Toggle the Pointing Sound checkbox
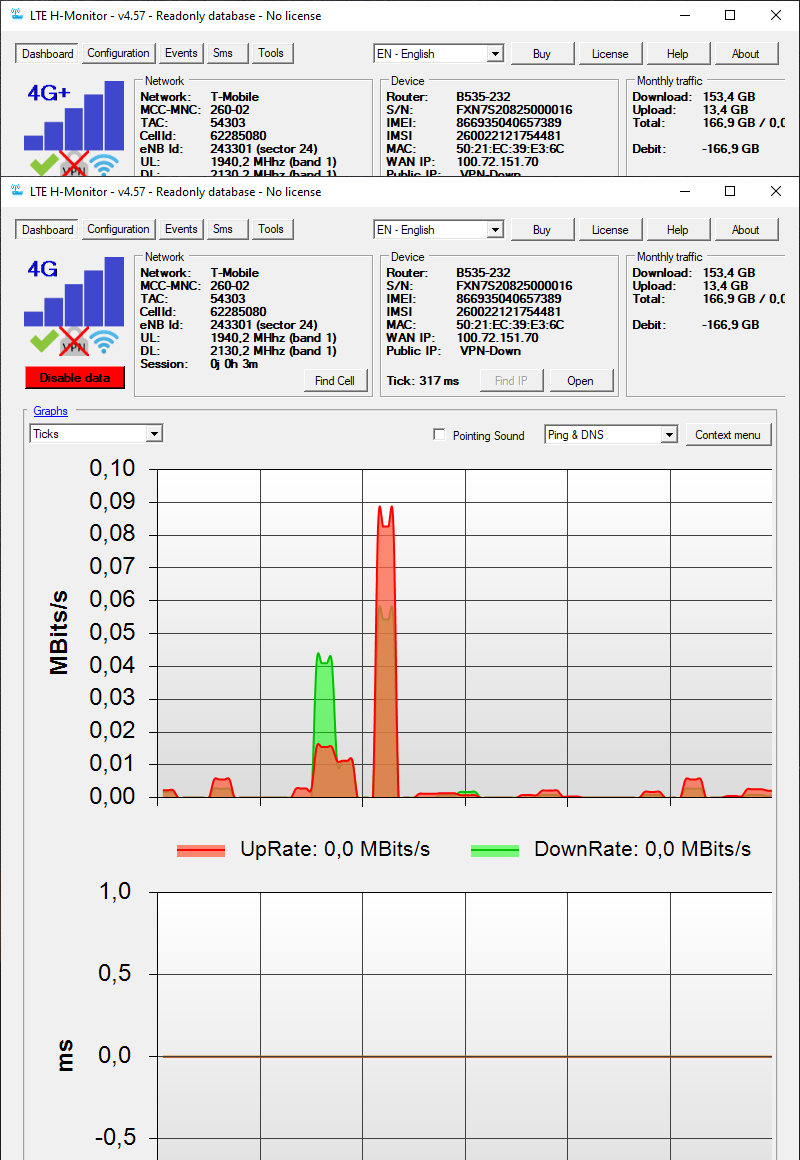This screenshot has width=800, height=1160. 438,434
